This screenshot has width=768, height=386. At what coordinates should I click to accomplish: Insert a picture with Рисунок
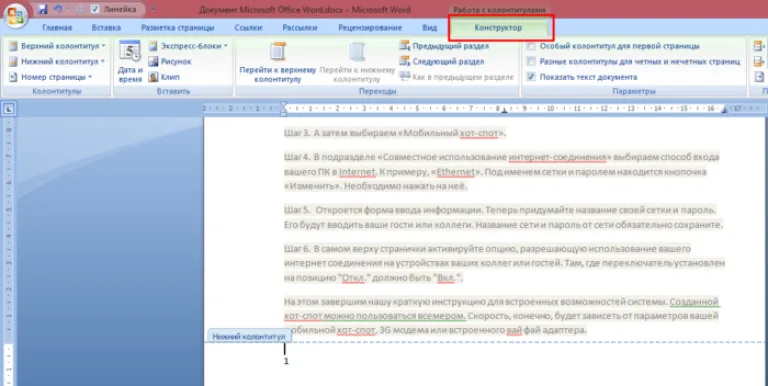170,62
